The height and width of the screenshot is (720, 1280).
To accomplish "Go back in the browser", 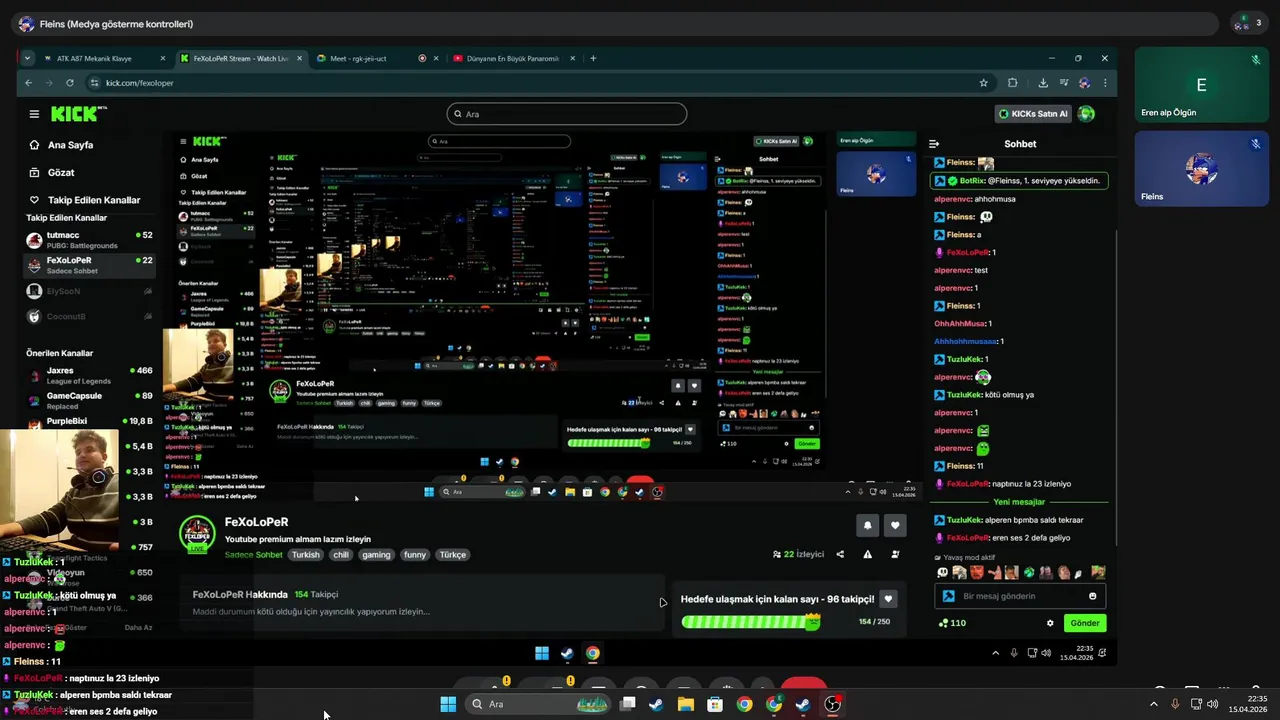I will pos(28,83).
